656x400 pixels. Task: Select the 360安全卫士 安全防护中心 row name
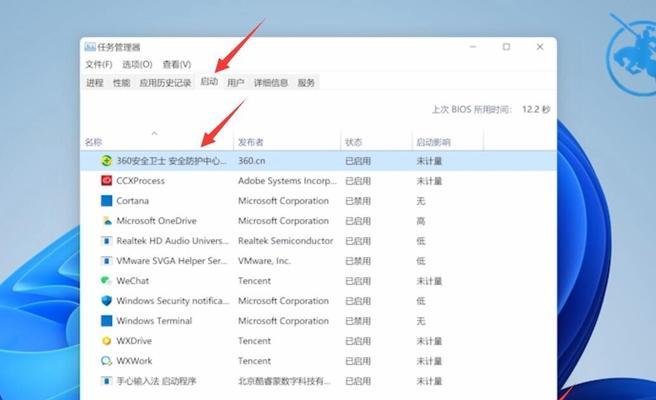[172, 161]
